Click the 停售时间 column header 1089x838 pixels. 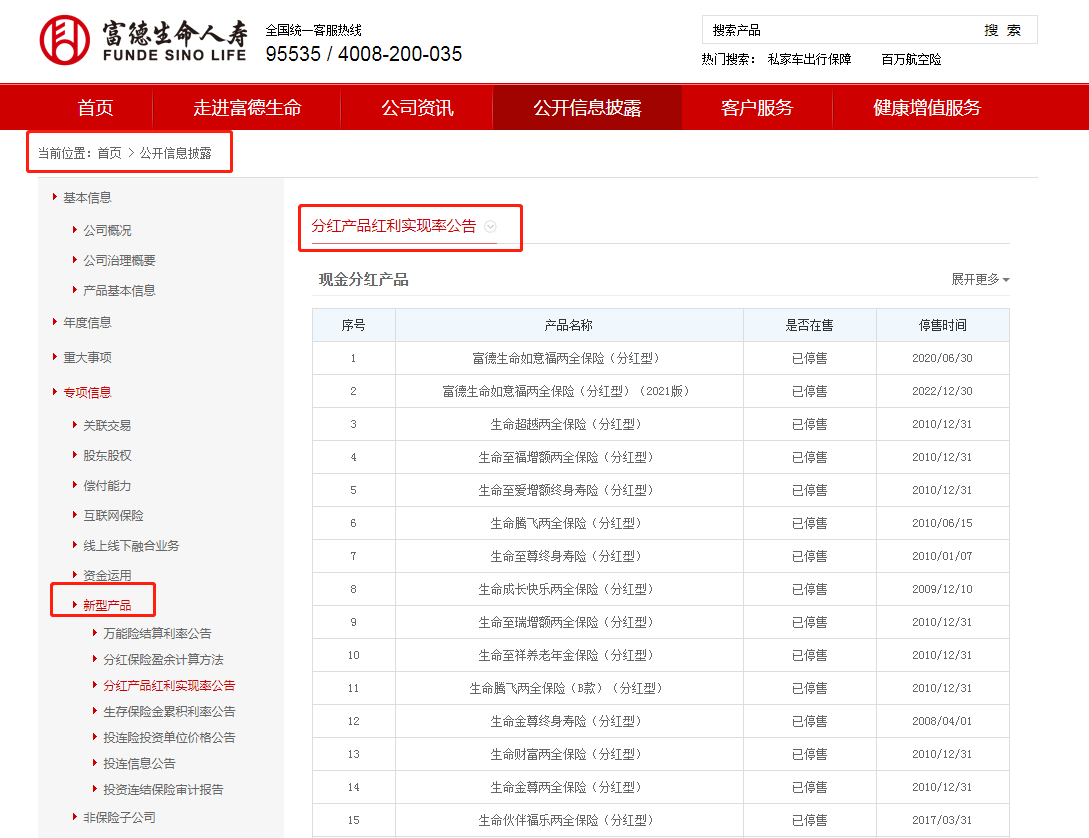942,325
